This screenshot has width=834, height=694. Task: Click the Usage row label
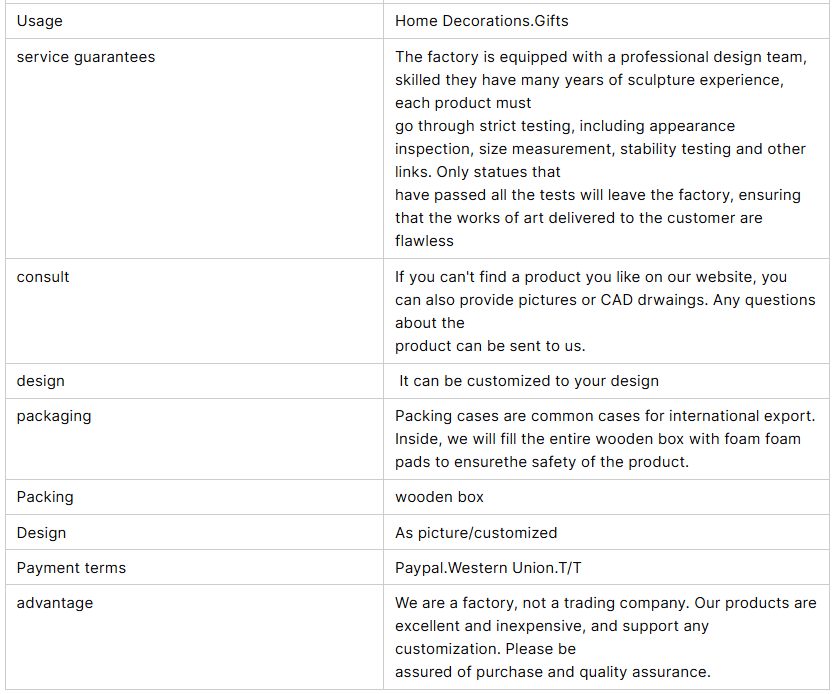tap(39, 21)
